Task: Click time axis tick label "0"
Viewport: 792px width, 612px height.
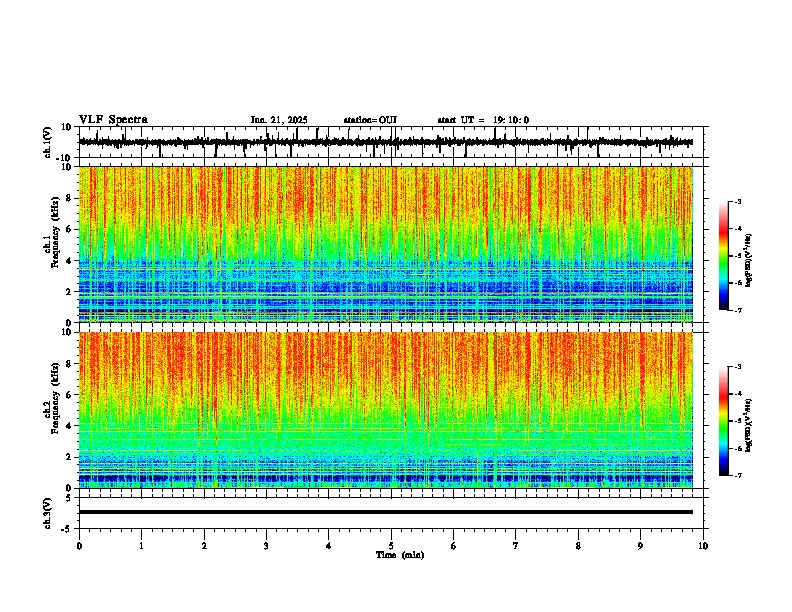Action: click(79, 546)
